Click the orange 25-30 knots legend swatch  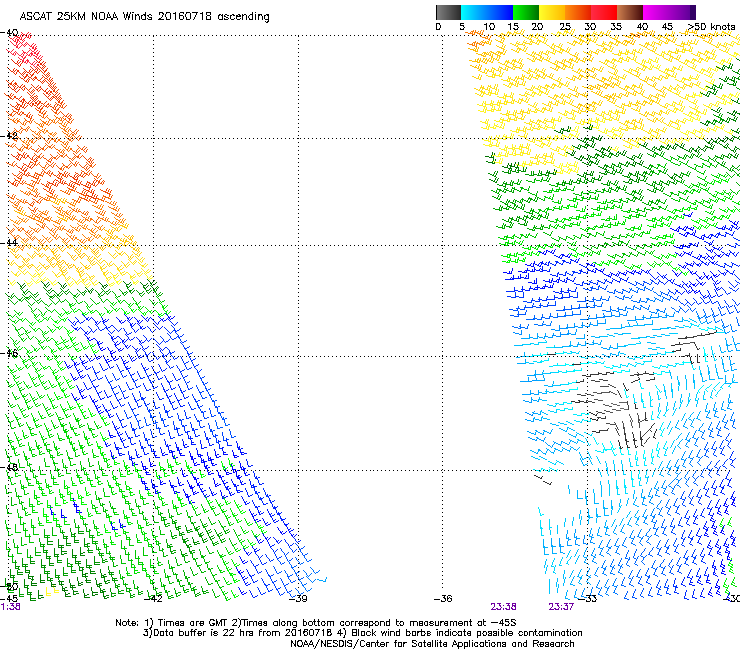point(578,12)
